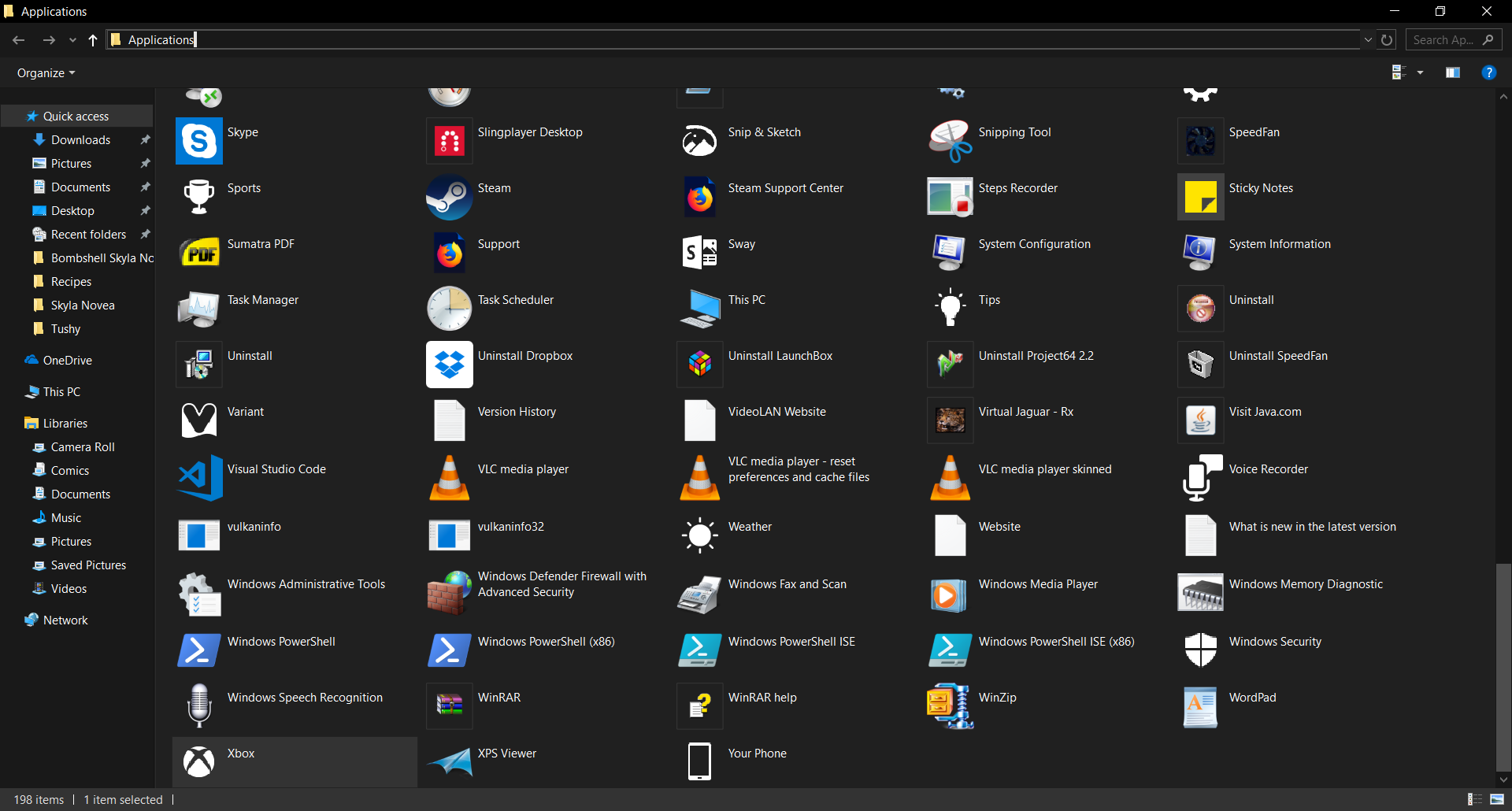The width and height of the screenshot is (1512, 811).
Task: Open the recent locations dropdown arrow
Action: (x=72, y=39)
